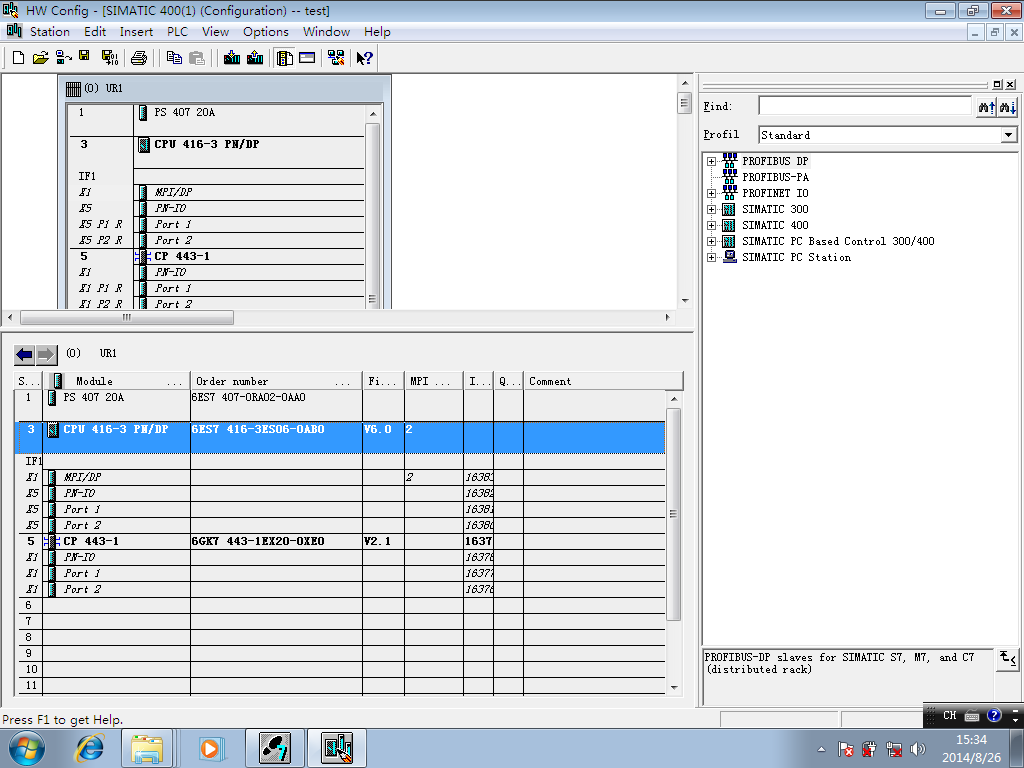The height and width of the screenshot is (768, 1024).
Task: Click the back navigation arrow above module table
Action: [24, 354]
